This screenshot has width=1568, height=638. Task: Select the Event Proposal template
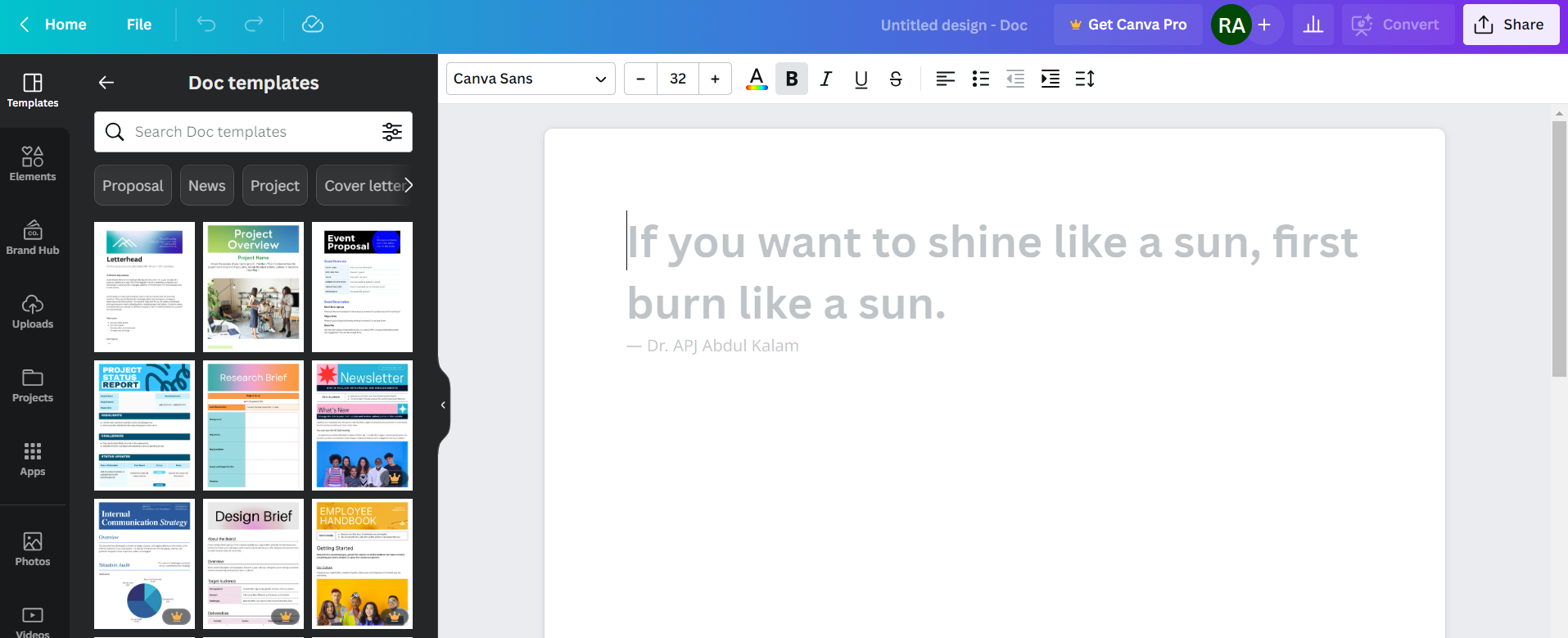[362, 287]
